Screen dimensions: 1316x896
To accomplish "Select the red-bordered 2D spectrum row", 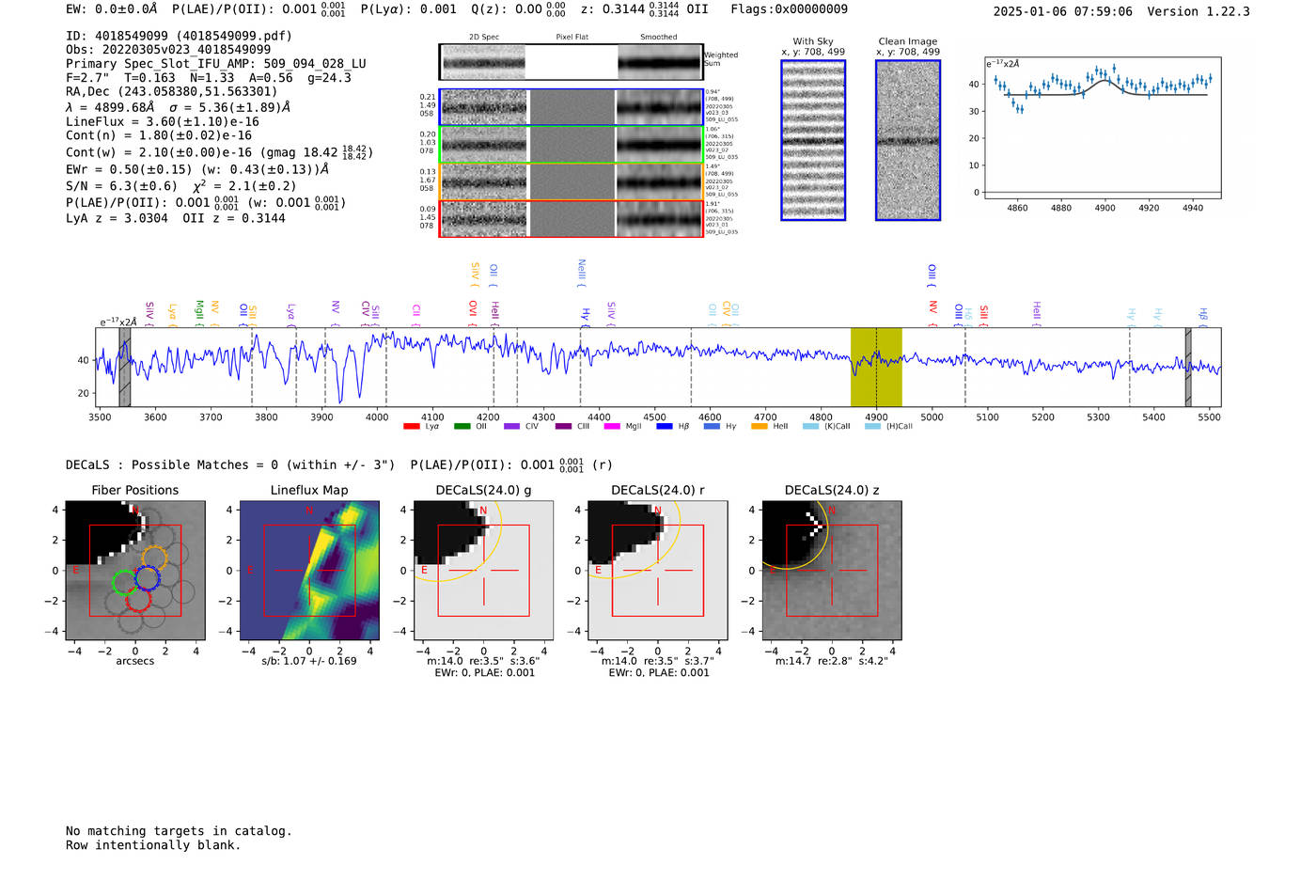I will point(572,219).
